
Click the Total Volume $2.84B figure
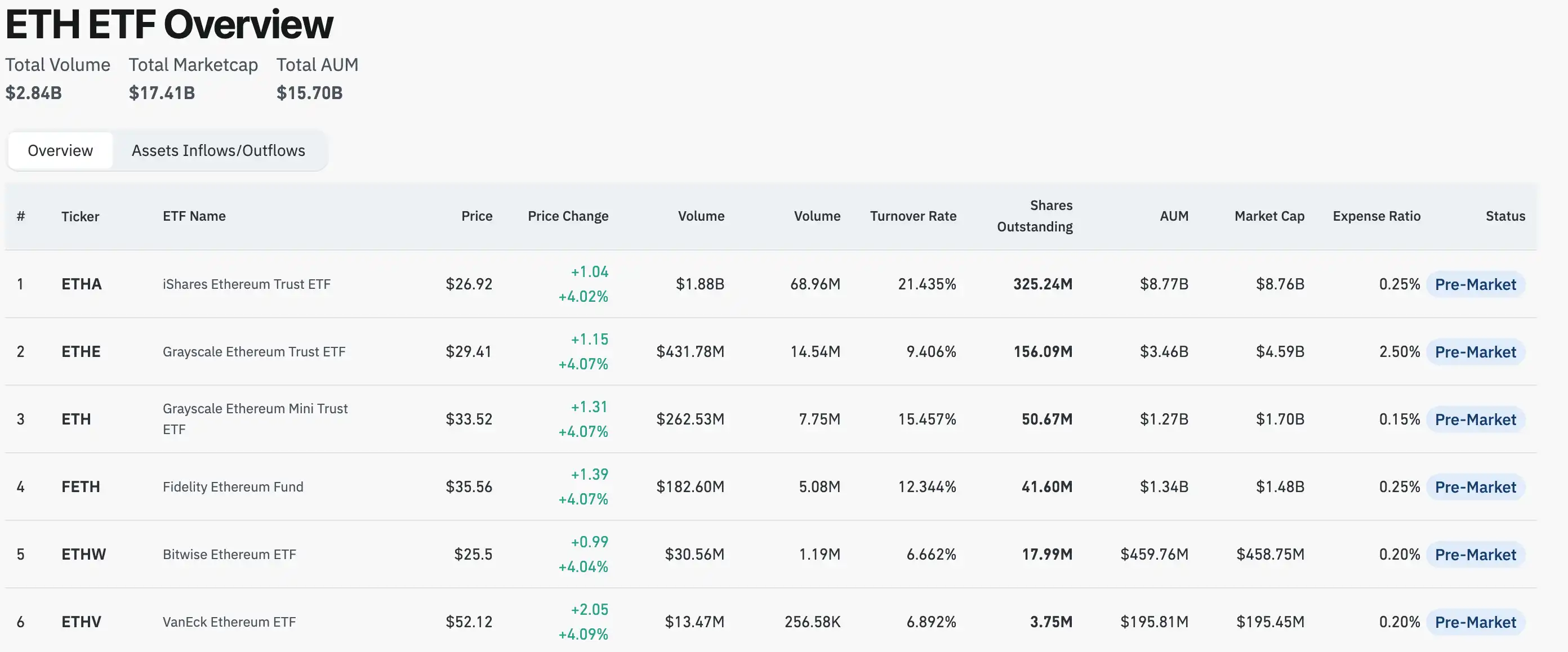33,92
